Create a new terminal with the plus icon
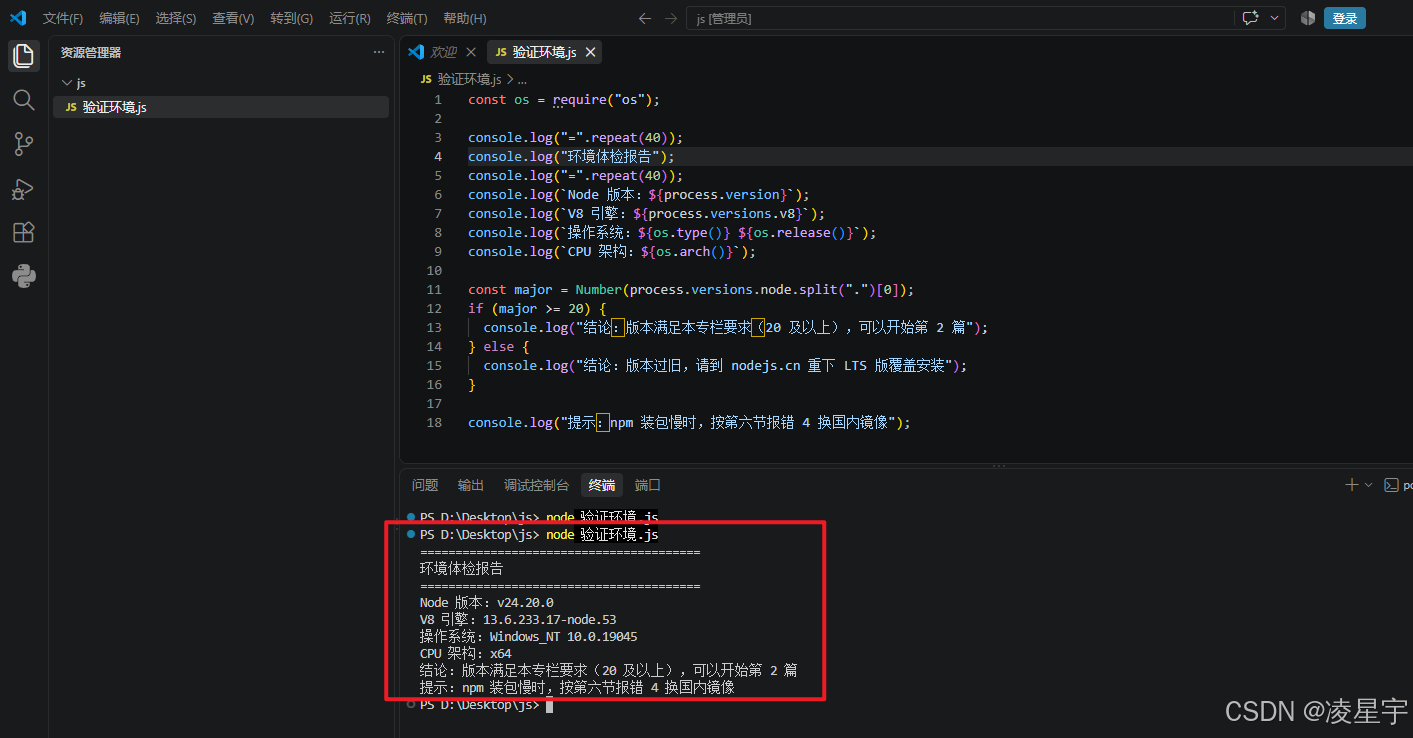This screenshot has width=1413, height=738. tap(1352, 485)
